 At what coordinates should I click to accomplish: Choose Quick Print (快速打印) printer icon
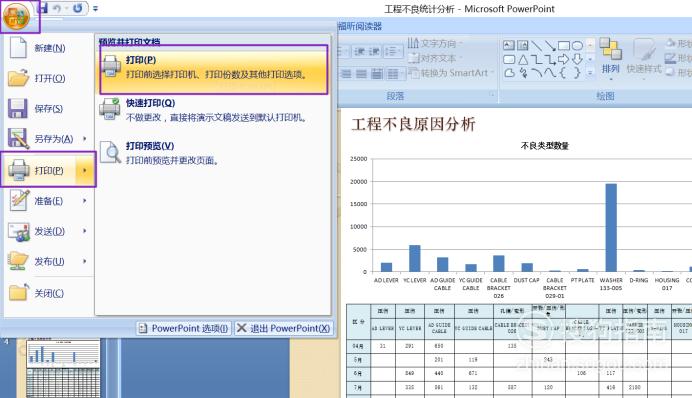point(110,109)
